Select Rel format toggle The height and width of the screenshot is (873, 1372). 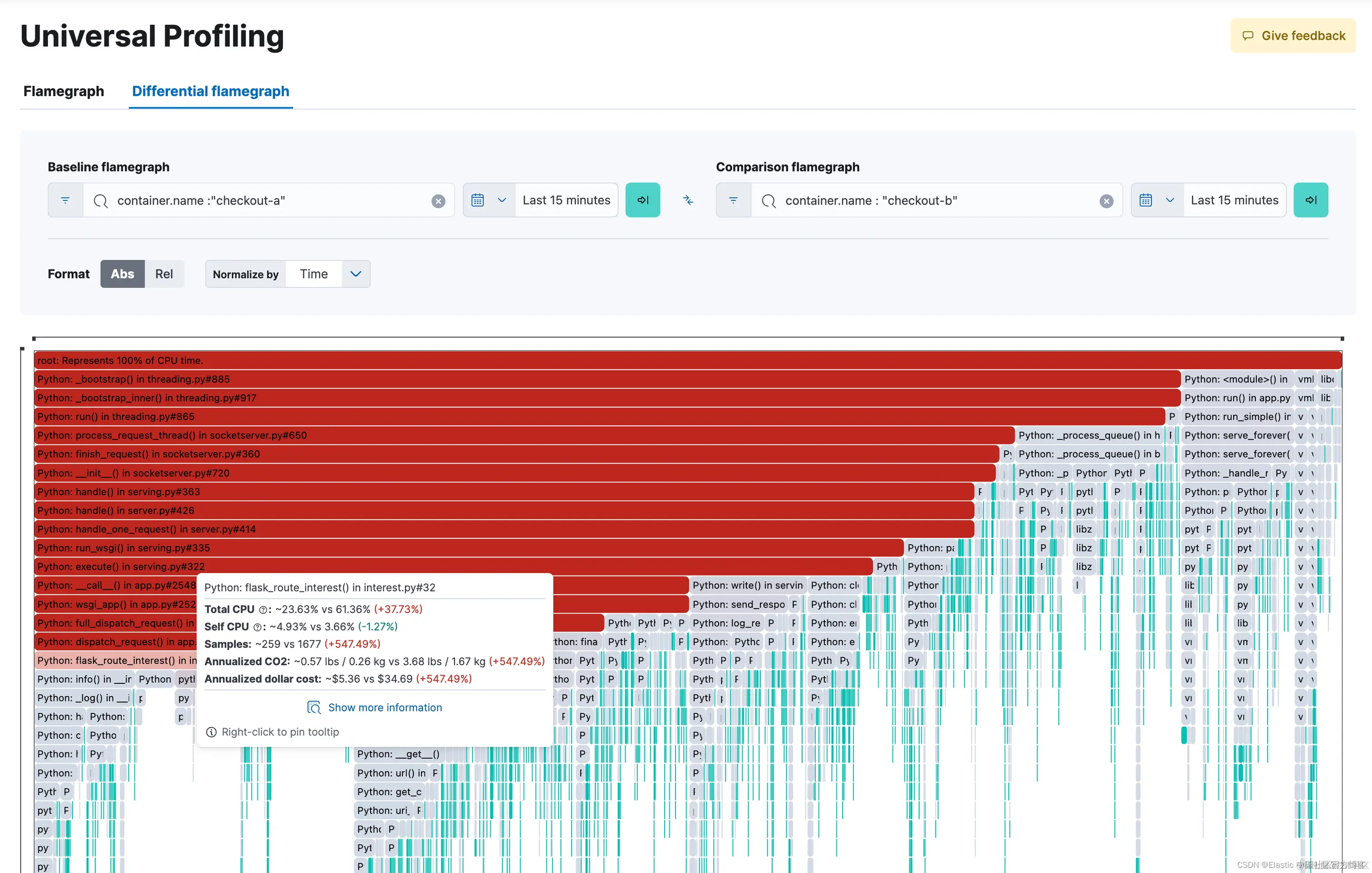(164, 274)
